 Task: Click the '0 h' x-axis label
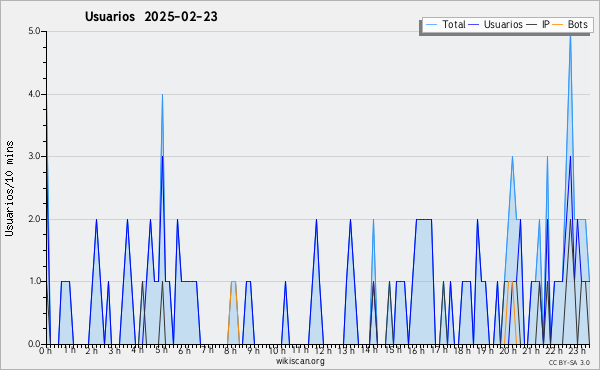click(x=45, y=351)
